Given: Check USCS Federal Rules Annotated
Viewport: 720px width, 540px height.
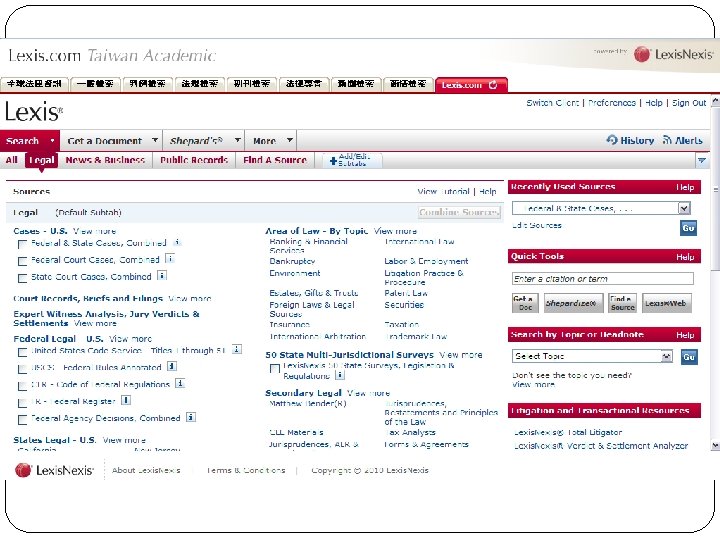Looking at the screenshot, I should [22, 369].
